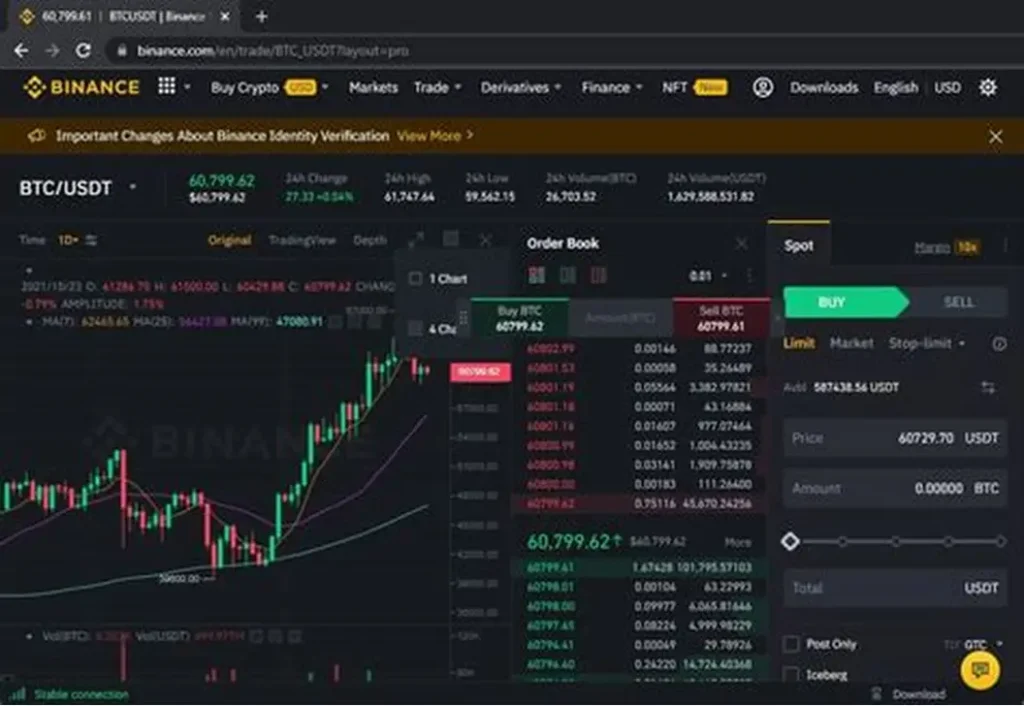1024x706 pixels.
Task: Click the amount percentage slider handle
Action: tap(790, 541)
